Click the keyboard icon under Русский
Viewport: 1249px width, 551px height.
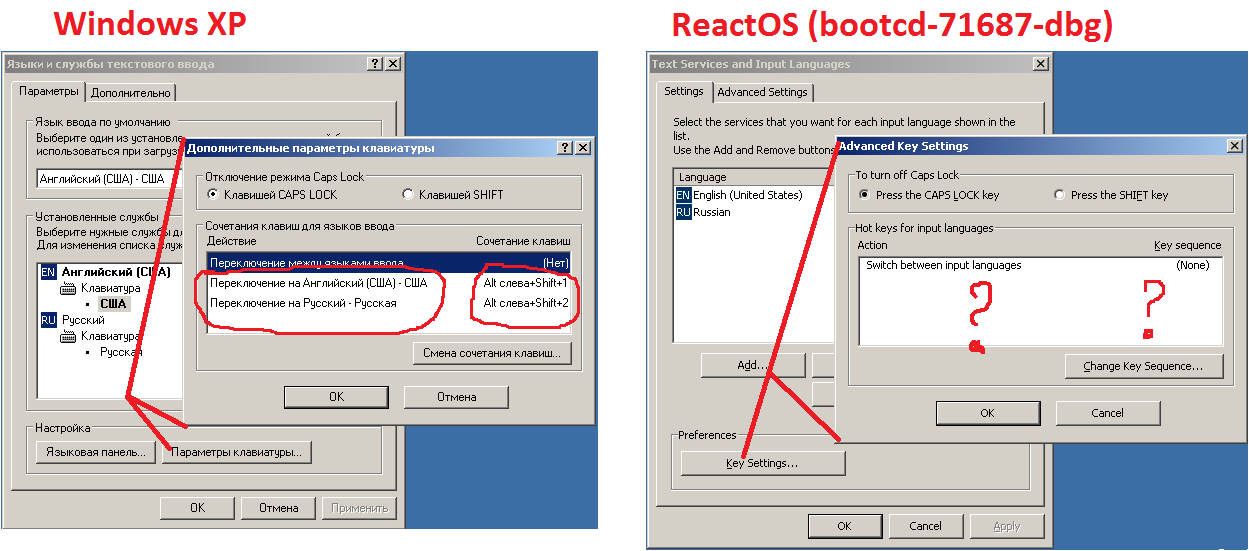69,336
